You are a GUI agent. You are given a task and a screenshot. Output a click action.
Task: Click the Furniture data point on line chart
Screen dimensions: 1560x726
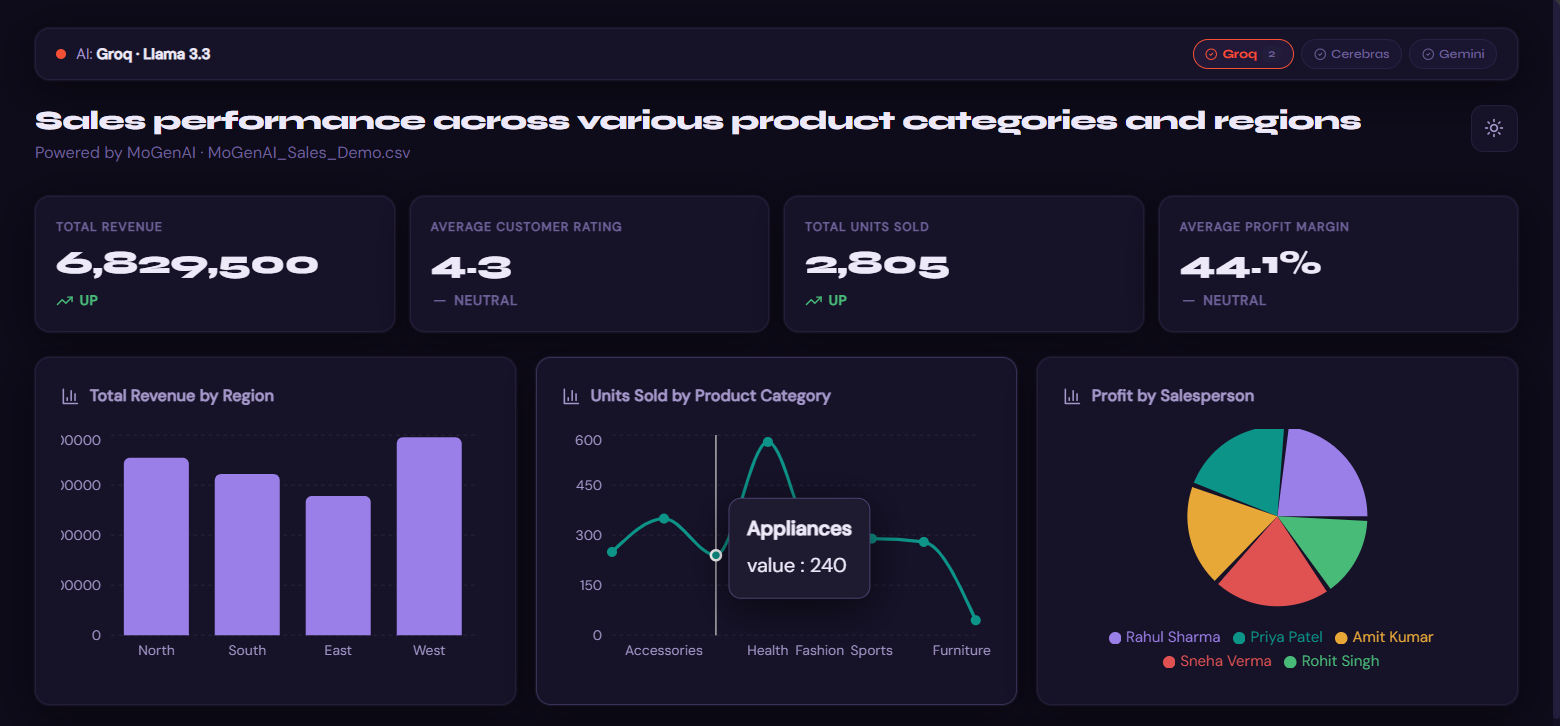tap(976, 620)
